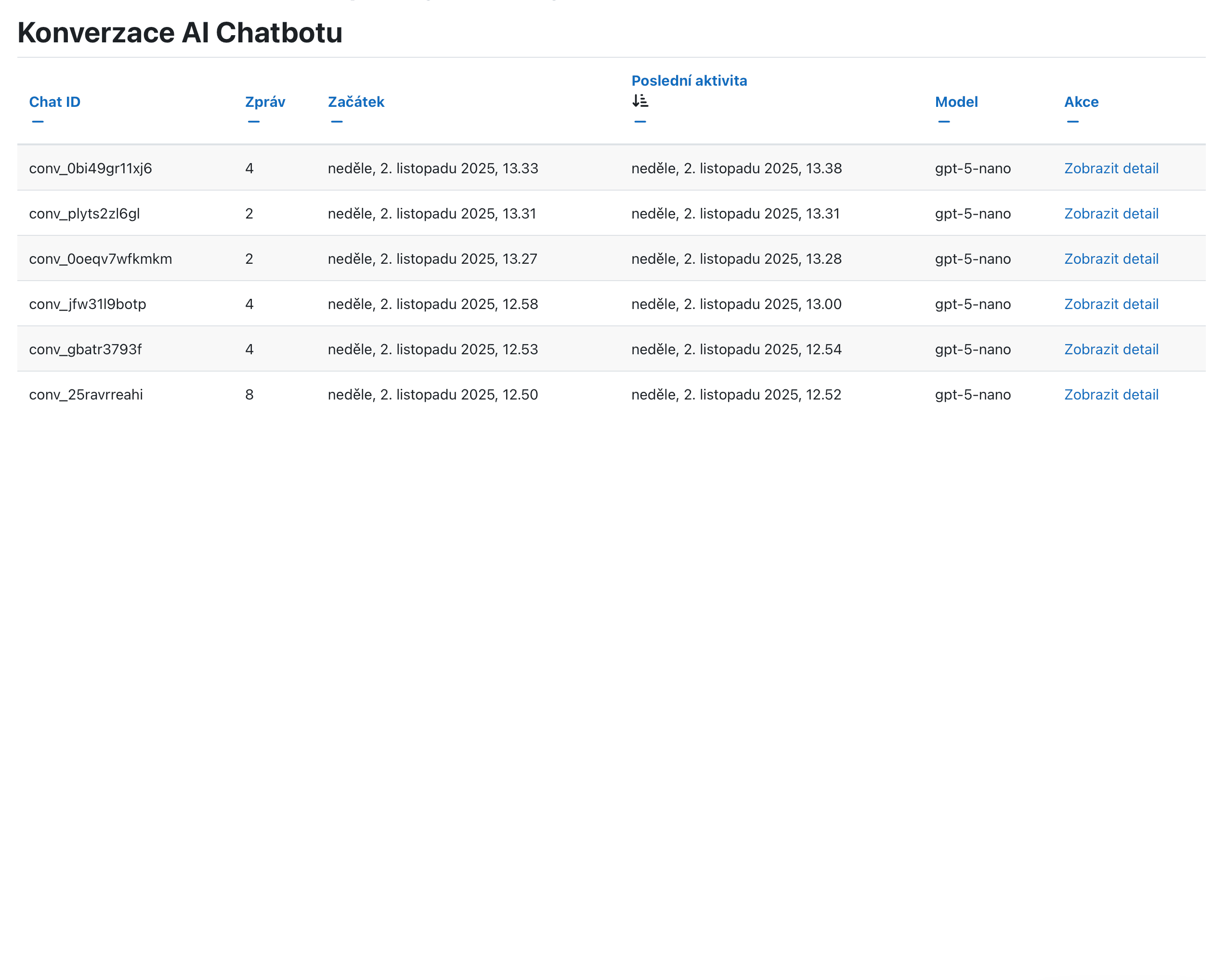The image size is (1227, 980).
Task: Show detail for conv_jfw31l9botp
Action: pos(1111,304)
